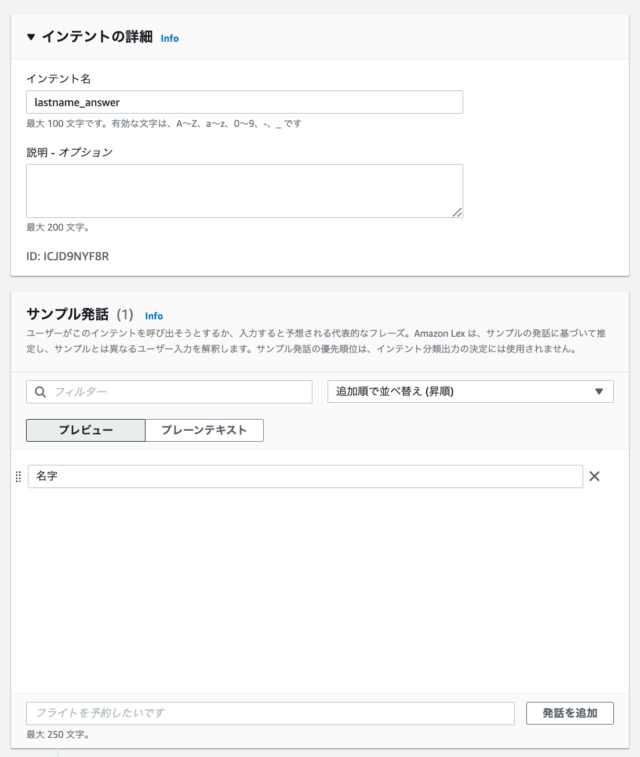Grab the resize handle of description textarea
640x757 pixels.
tap(457, 212)
